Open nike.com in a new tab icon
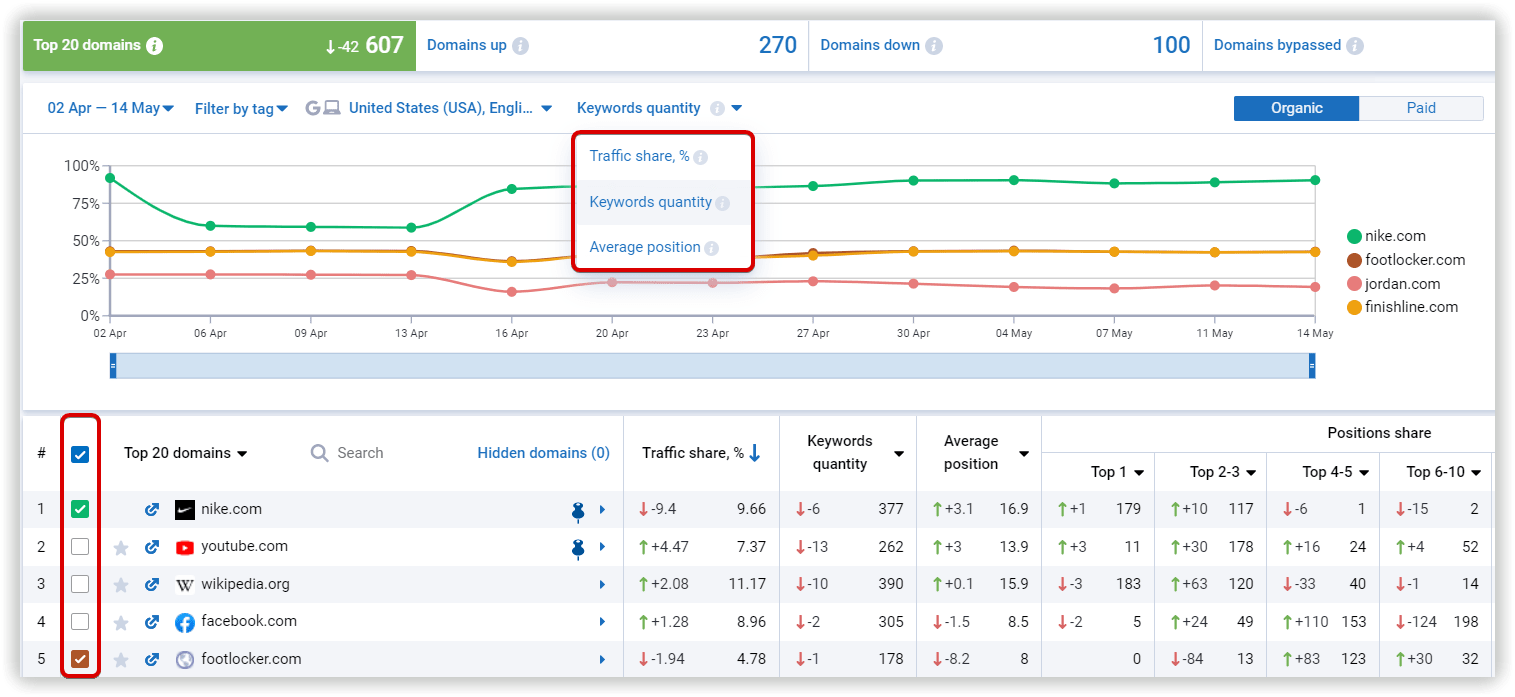This screenshot has width=1515, height=697. (x=152, y=510)
